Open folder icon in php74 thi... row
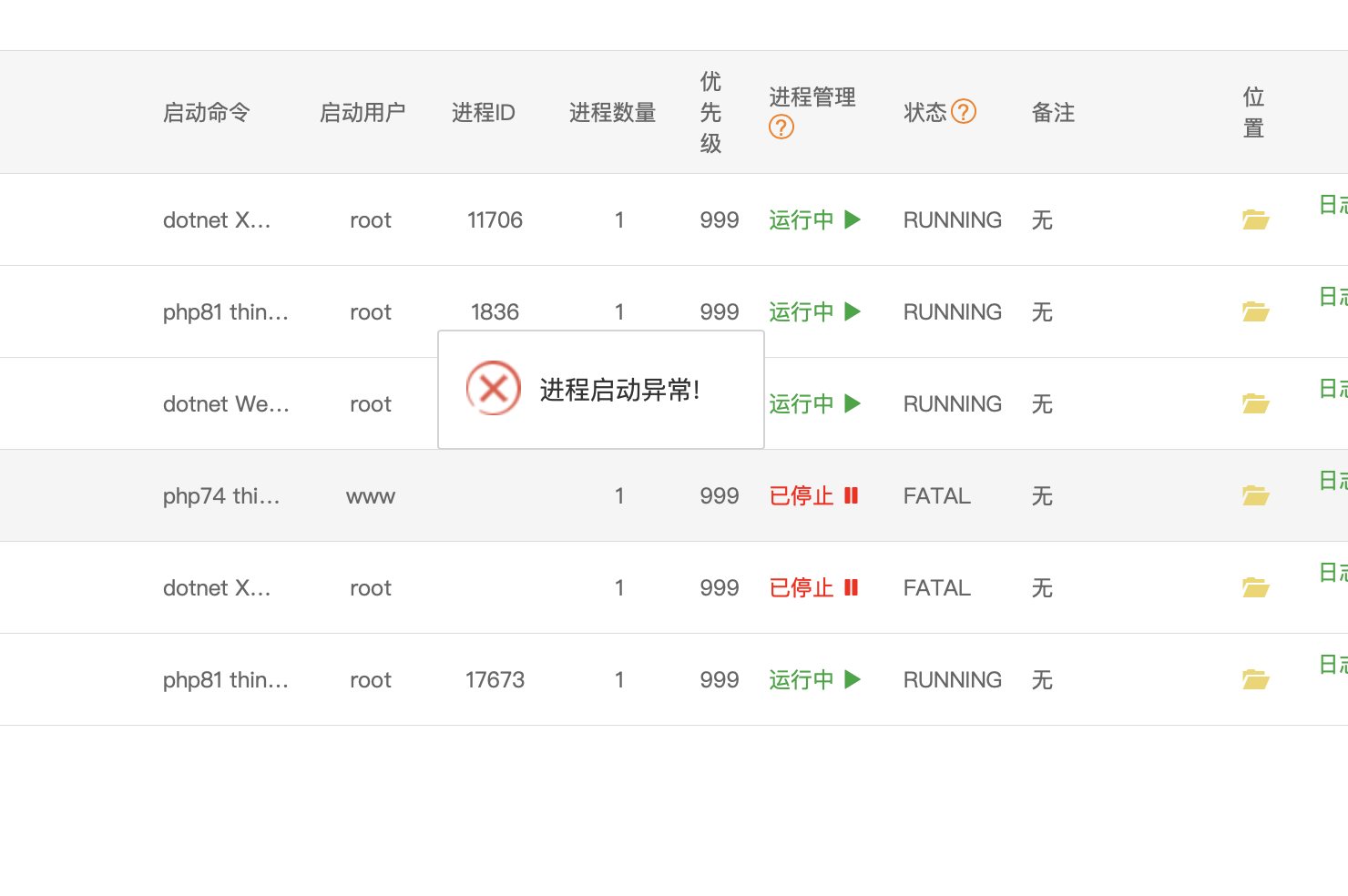1348x896 pixels. point(1256,495)
